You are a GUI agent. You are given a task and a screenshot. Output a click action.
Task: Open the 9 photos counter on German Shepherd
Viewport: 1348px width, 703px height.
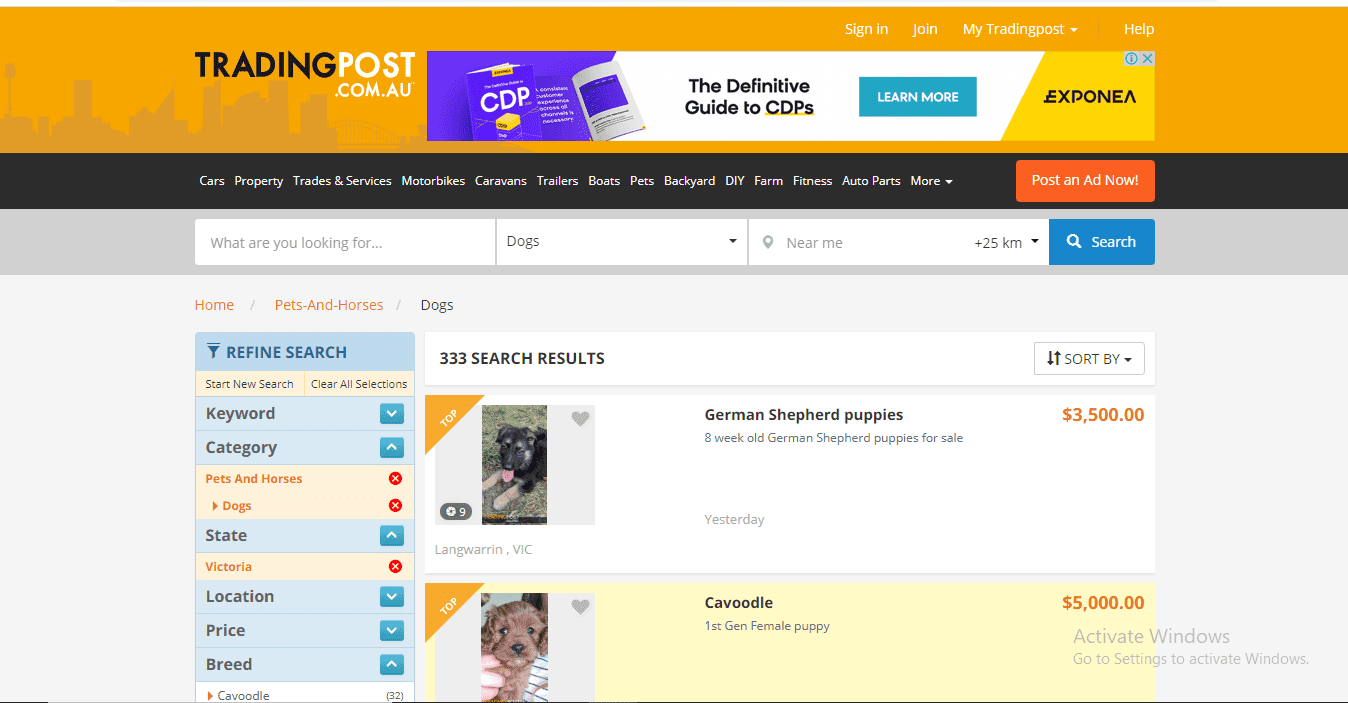(456, 512)
